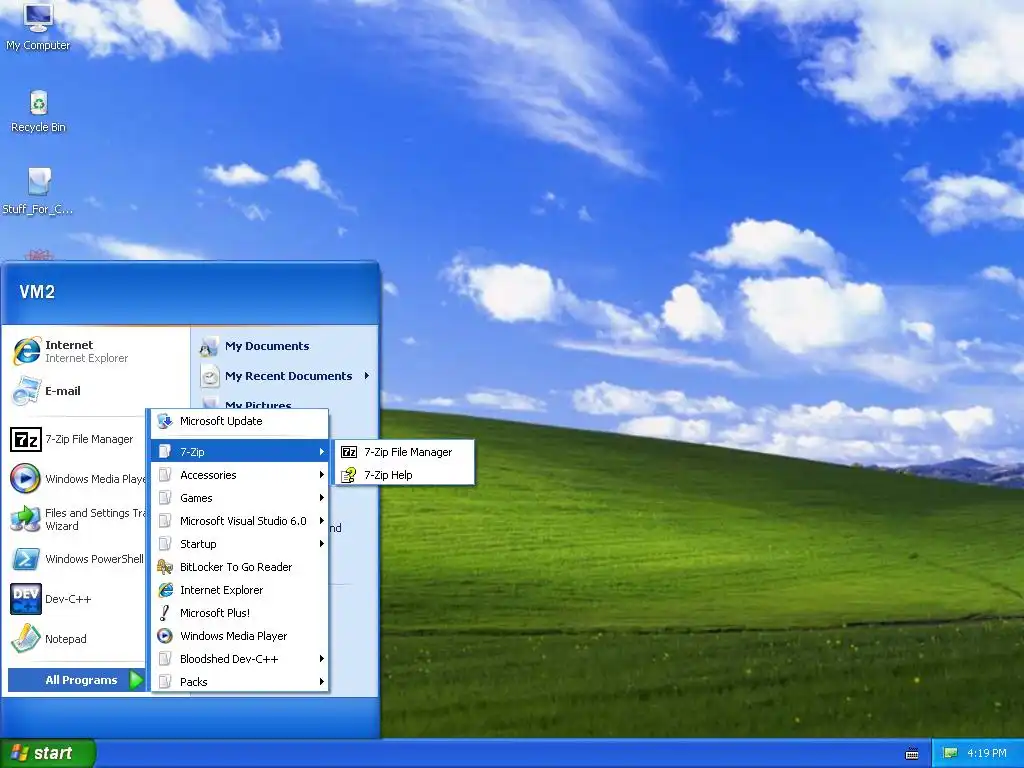Click the 7z icon in 7-Zip submenu

pyautogui.click(x=349, y=452)
